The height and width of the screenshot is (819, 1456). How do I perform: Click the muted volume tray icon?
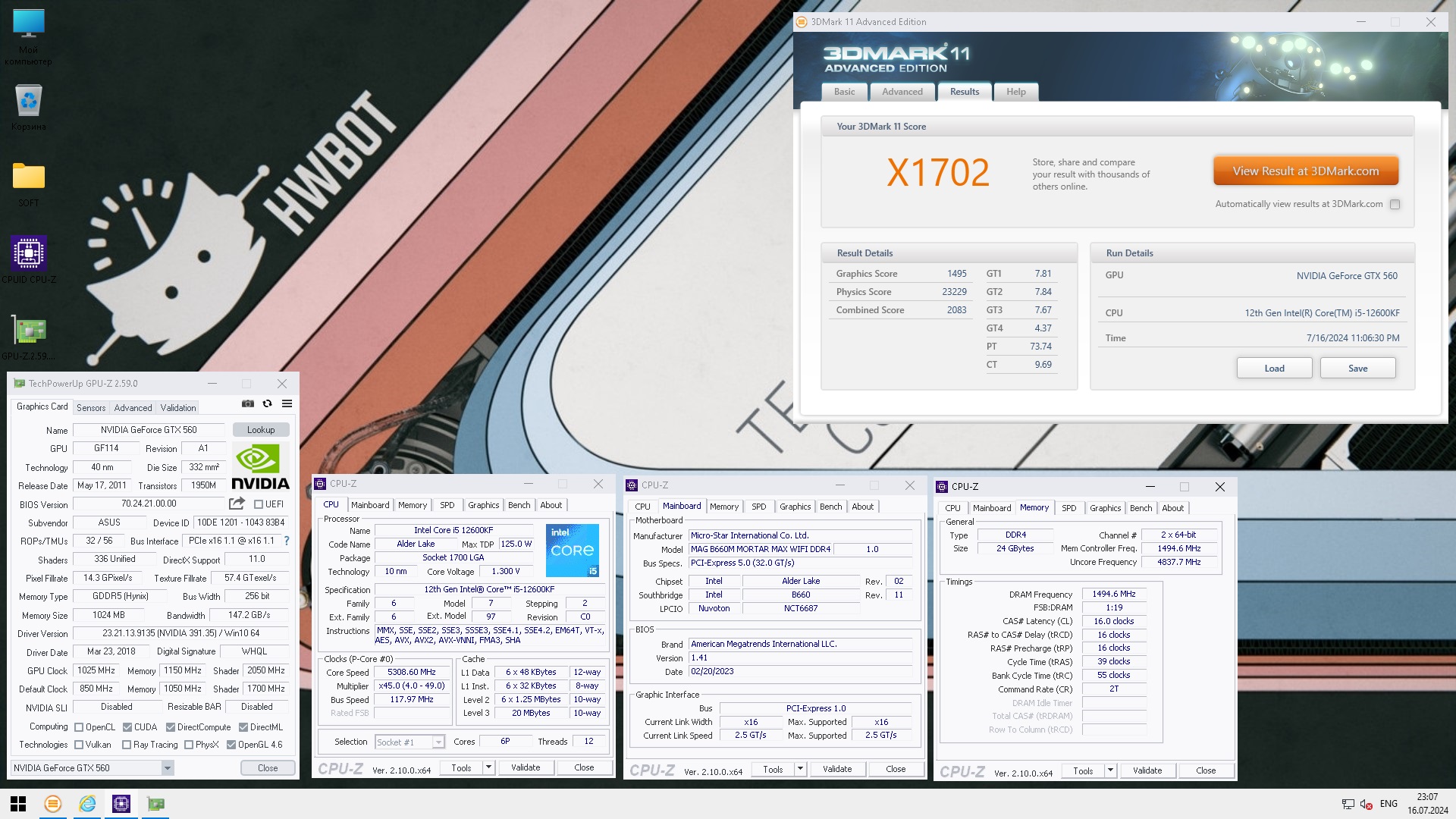coord(1367,804)
